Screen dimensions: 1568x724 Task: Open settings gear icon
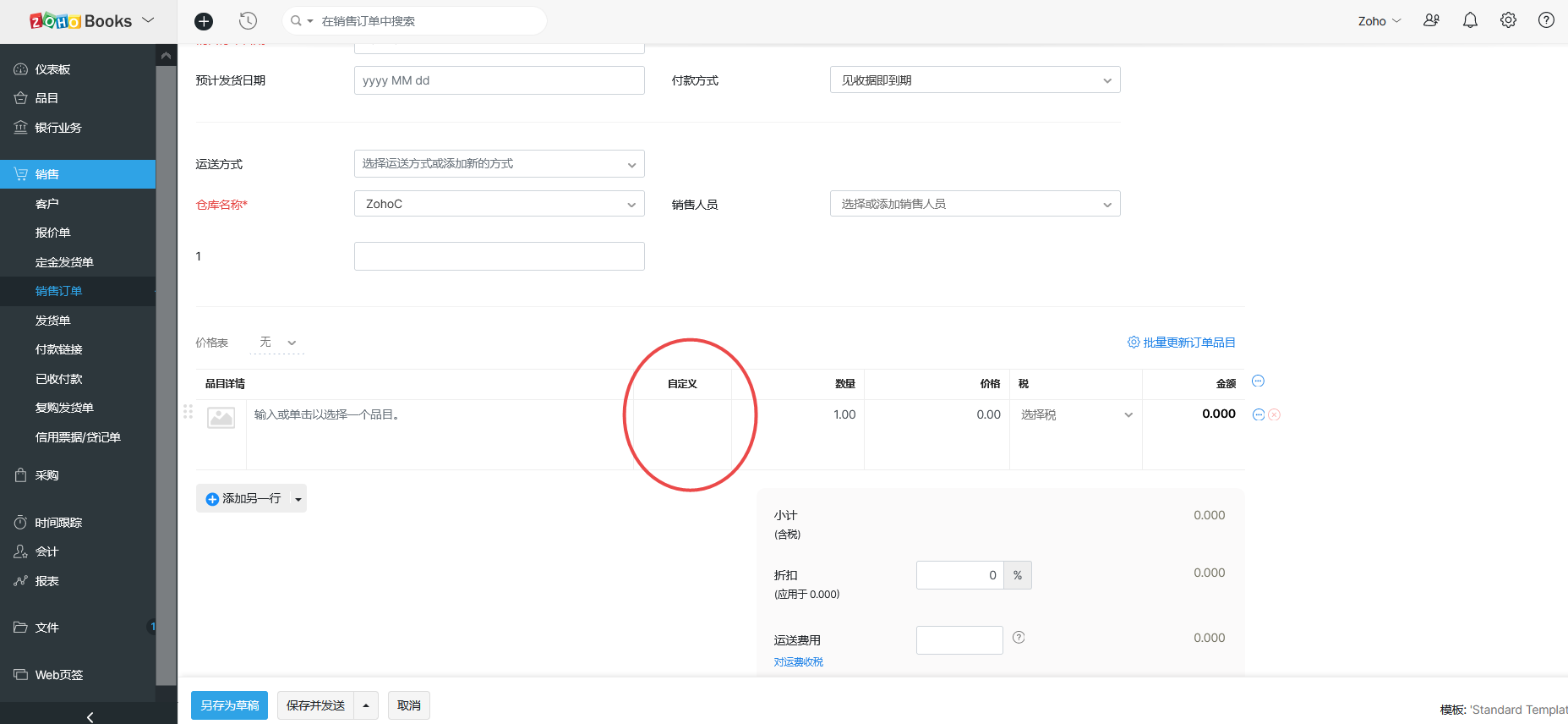pos(1508,20)
